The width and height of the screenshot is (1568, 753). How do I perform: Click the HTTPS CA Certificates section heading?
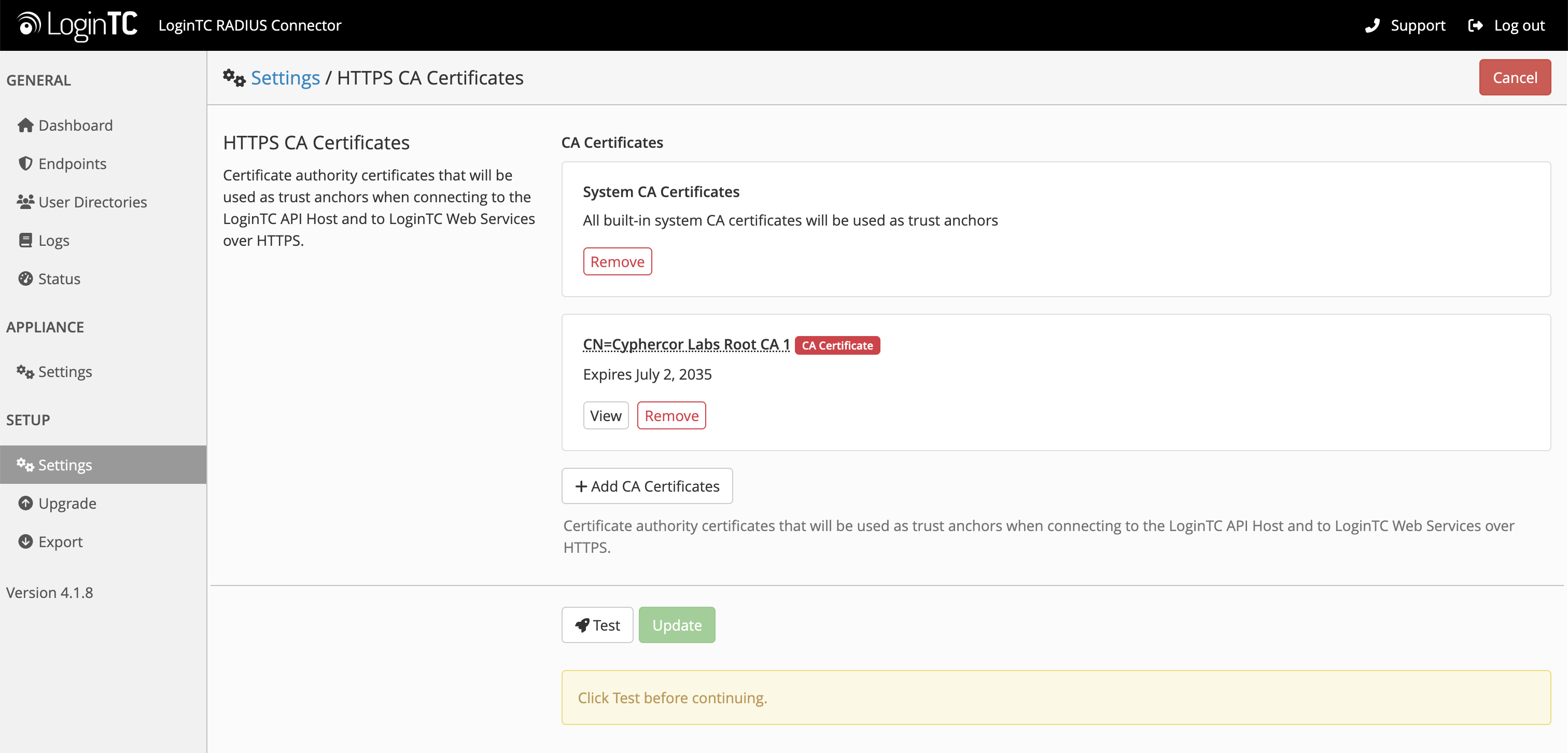(316, 143)
